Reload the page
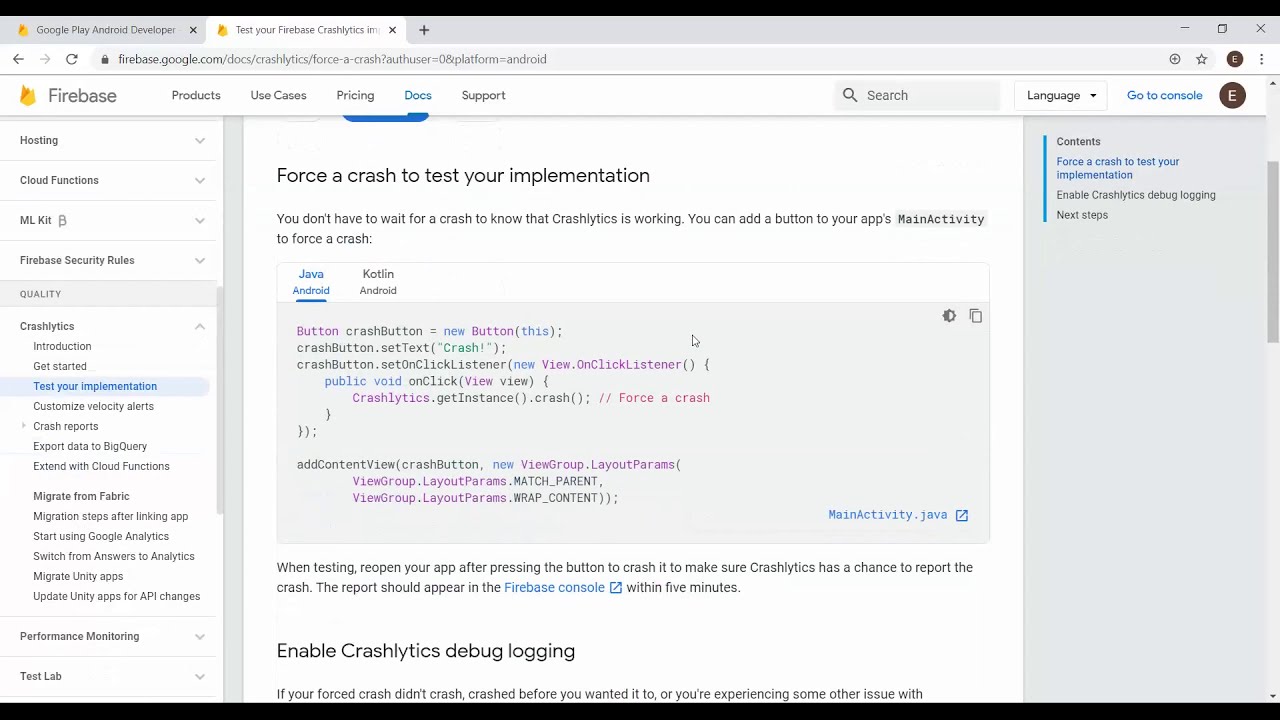The width and height of the screenshot is (1280, 720). tap(72, 59)
